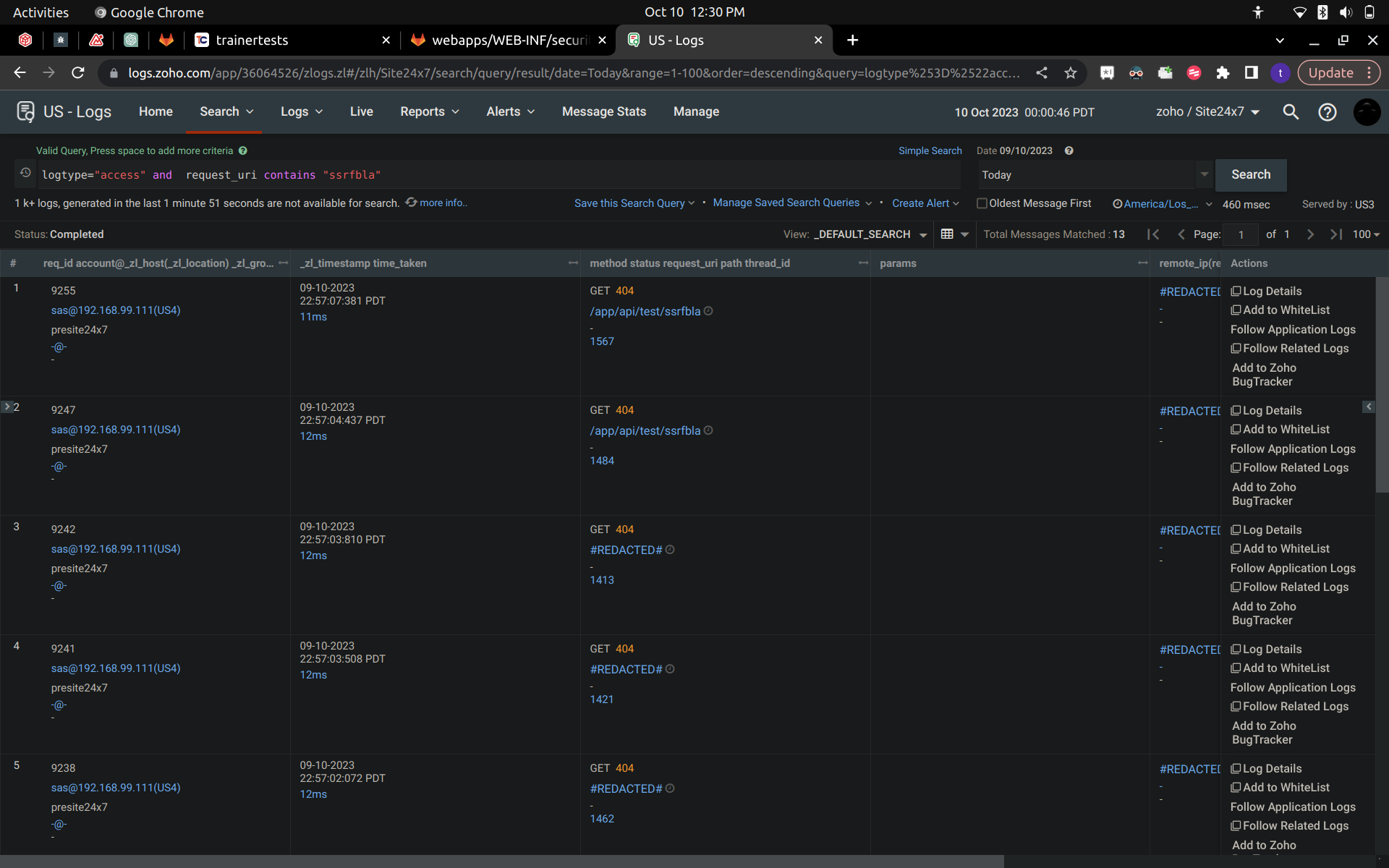Go to next page arrow
Image resolution: width=1389 pixels, height=868 pixels.
pyautogui.click(x=1310, y=234)
